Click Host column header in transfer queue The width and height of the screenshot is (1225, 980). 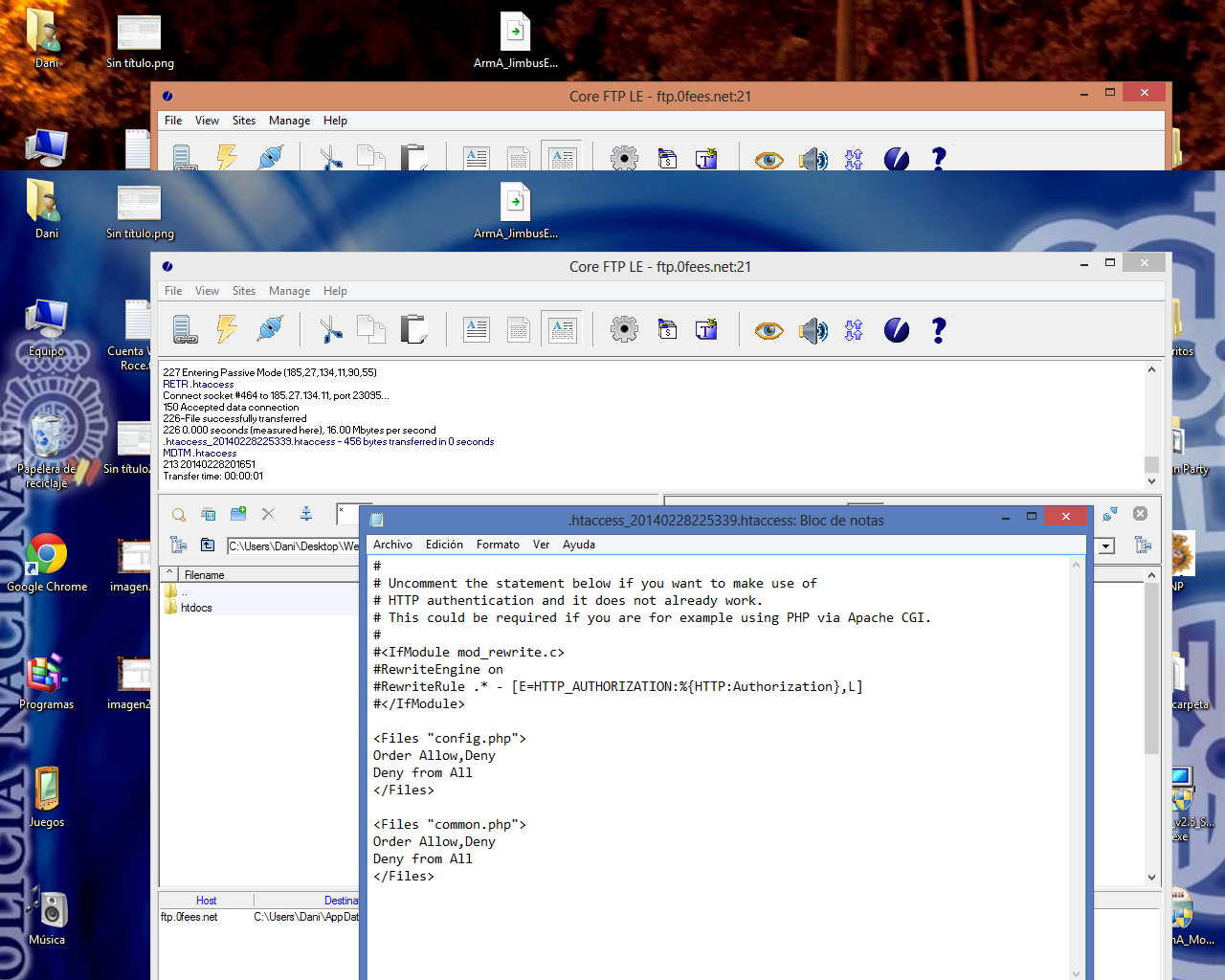click(206, 901)
